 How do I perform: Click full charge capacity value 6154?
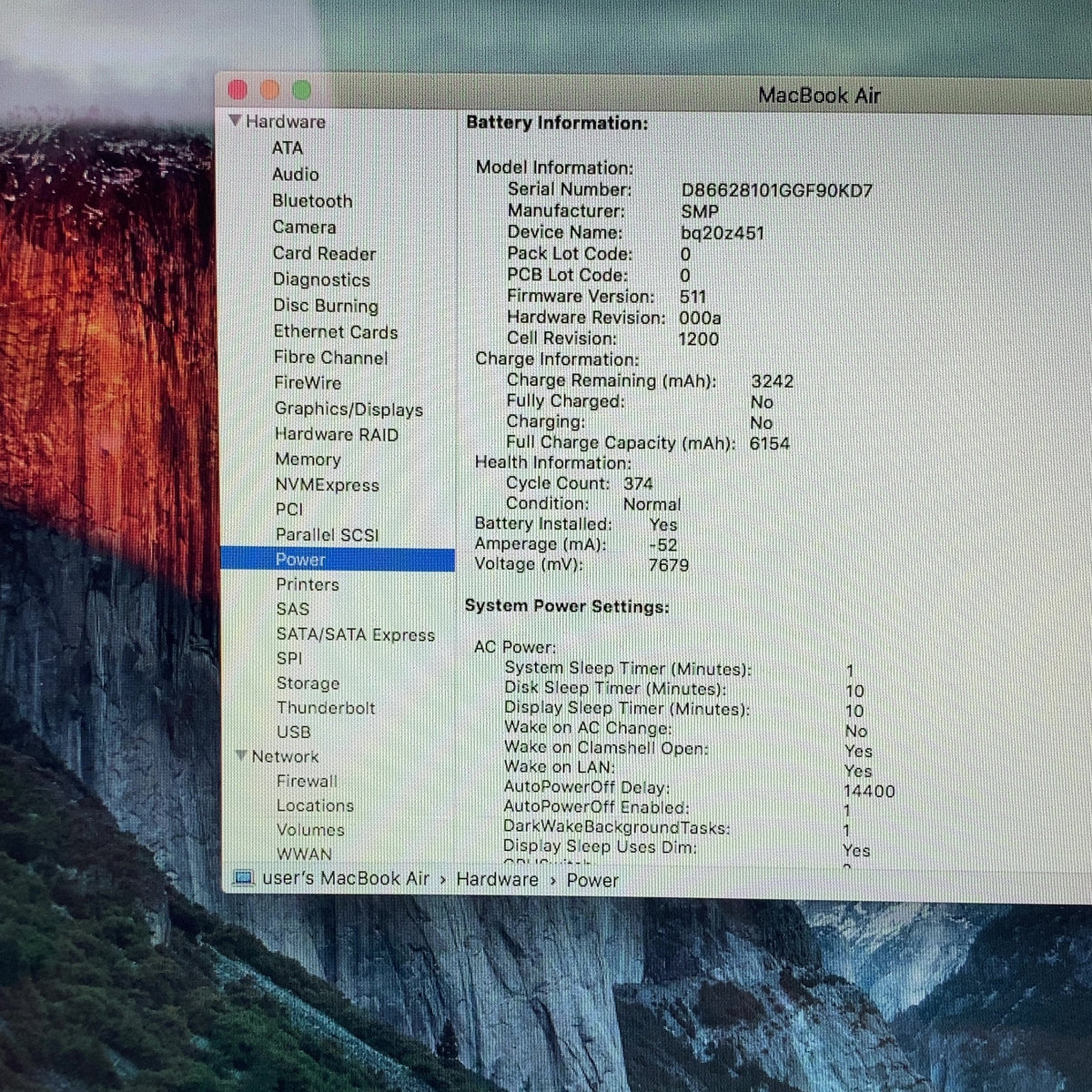[769, 443]
